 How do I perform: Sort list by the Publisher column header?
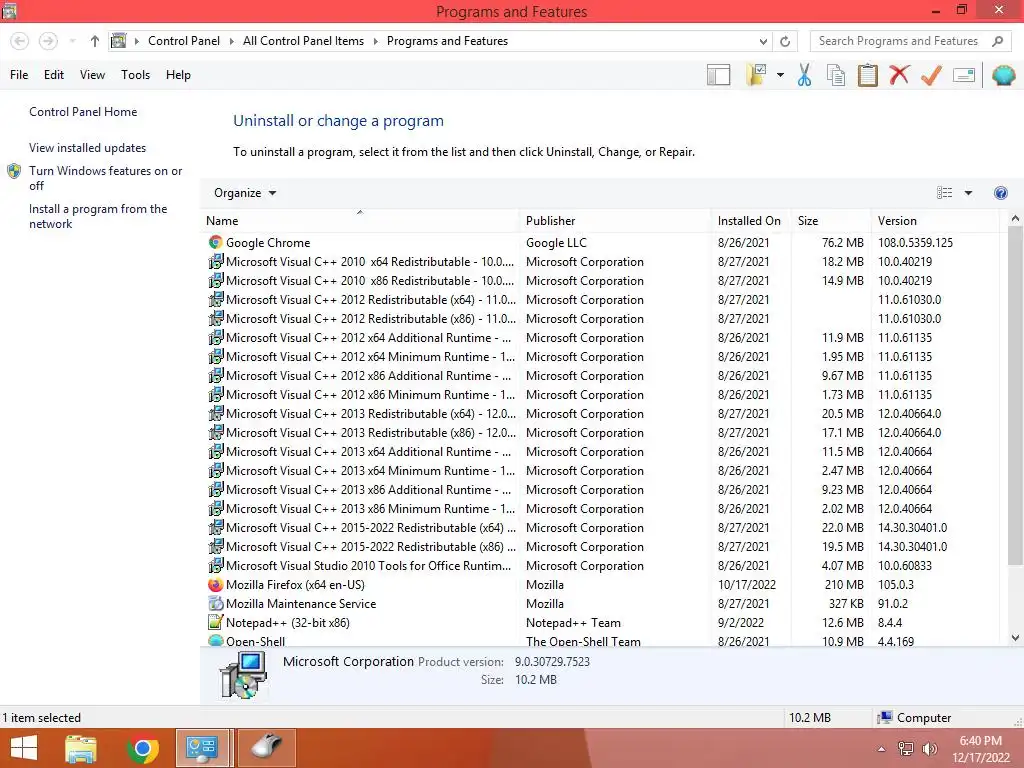(615, 221)
